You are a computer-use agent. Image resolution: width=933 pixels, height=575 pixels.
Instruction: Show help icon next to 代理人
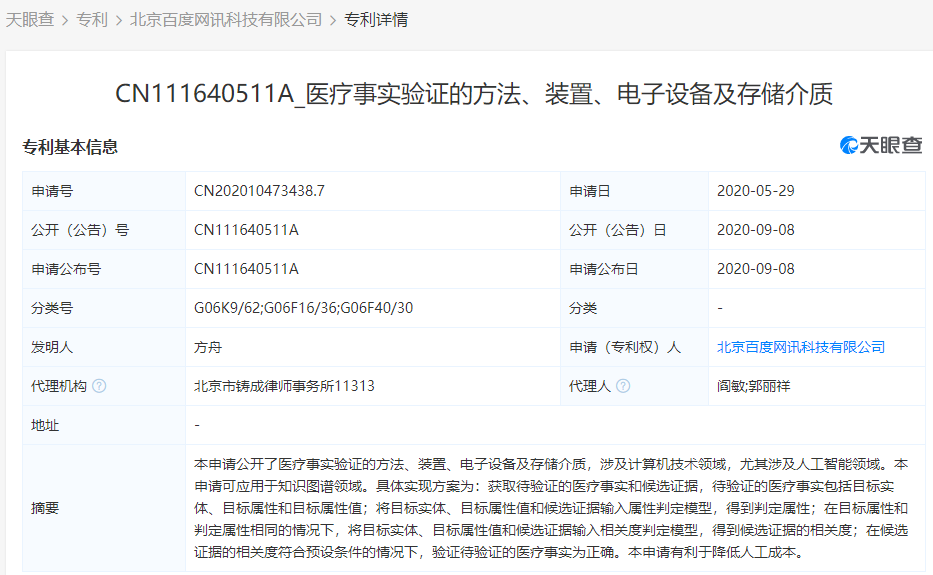[623, 386]
